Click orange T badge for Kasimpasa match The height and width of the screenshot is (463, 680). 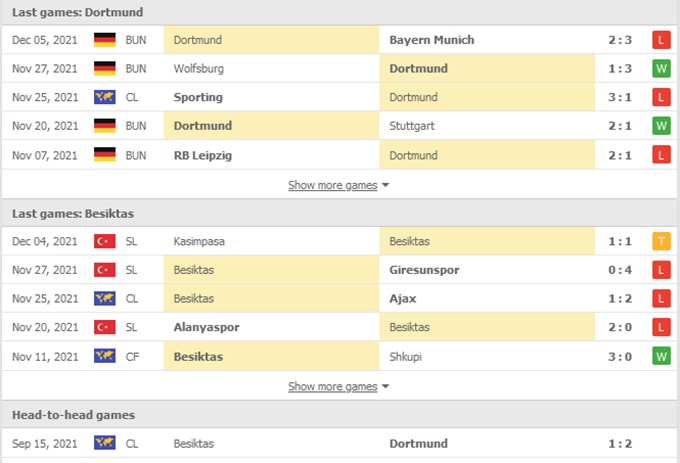(660, 241)
